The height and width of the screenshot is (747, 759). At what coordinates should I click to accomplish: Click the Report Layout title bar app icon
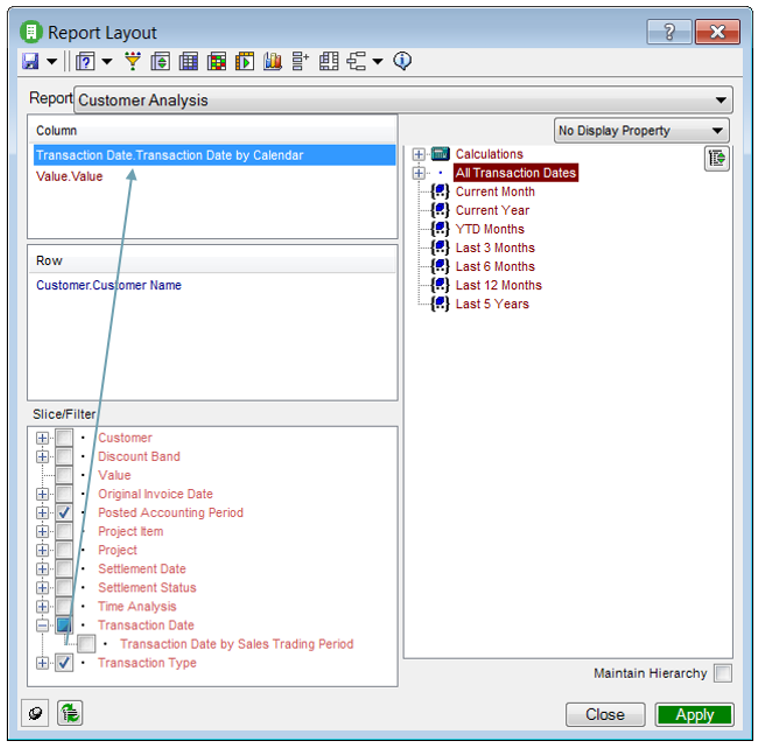pyautogui.click(x=31, y=32)
